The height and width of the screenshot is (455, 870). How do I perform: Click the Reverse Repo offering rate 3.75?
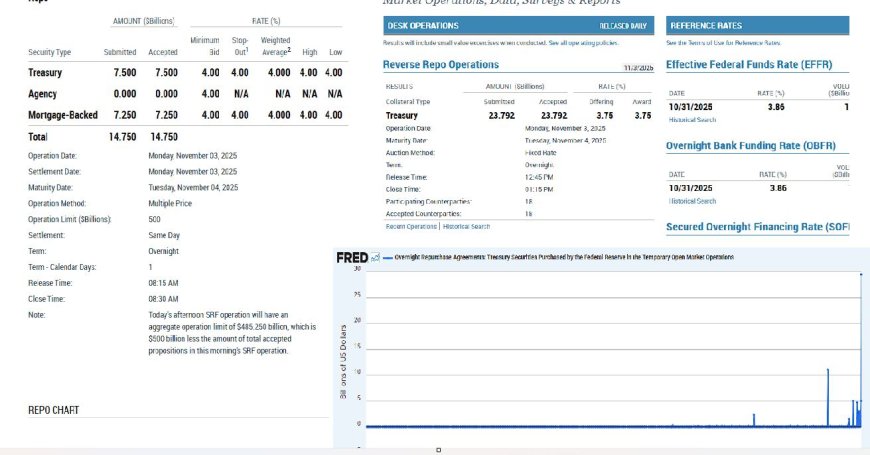pos(605,115)
